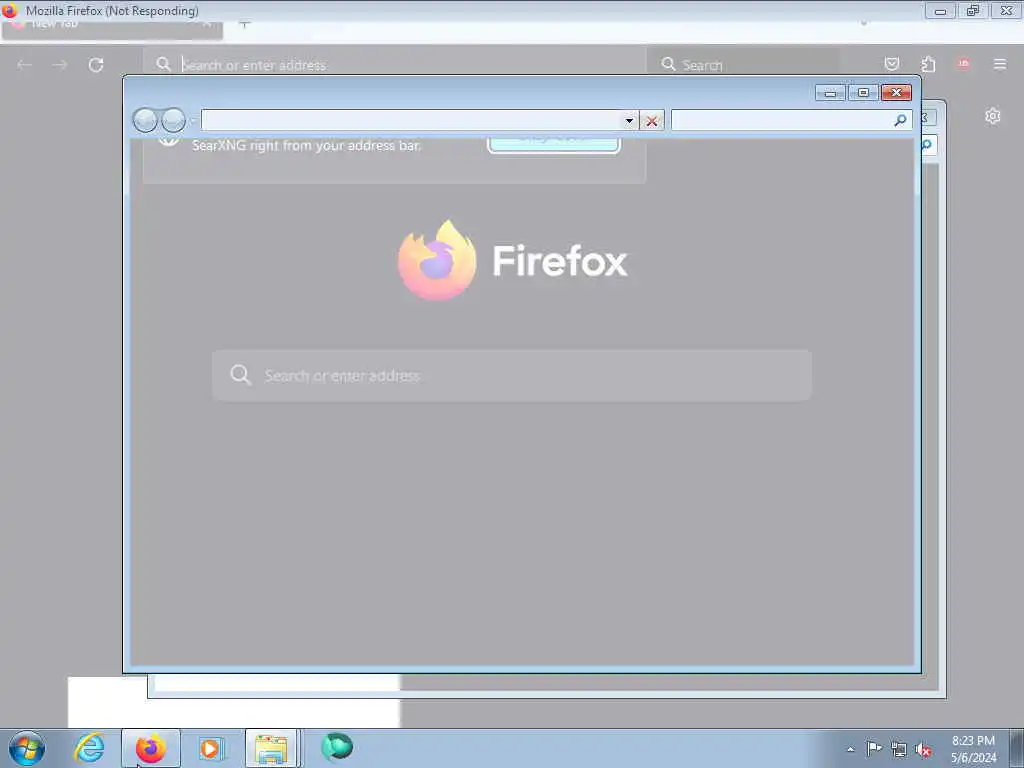Click the Show desktop strip
The image size is (1024, 768).
(x=1017, y=748)
